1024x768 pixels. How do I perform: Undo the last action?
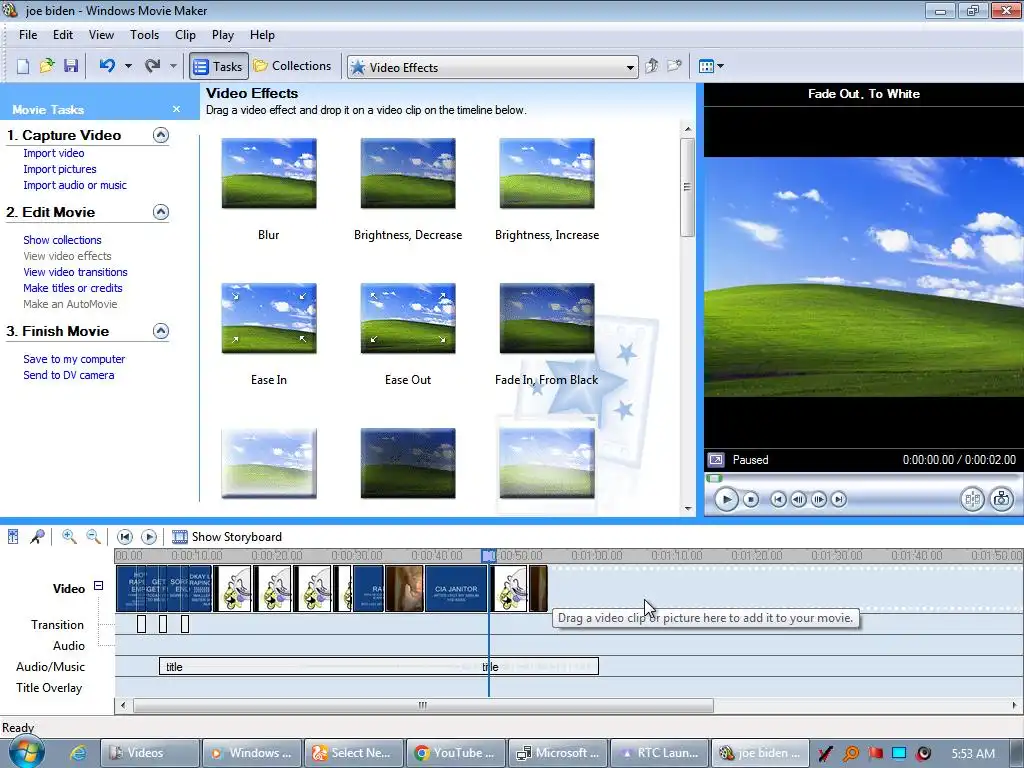(107, 66)
